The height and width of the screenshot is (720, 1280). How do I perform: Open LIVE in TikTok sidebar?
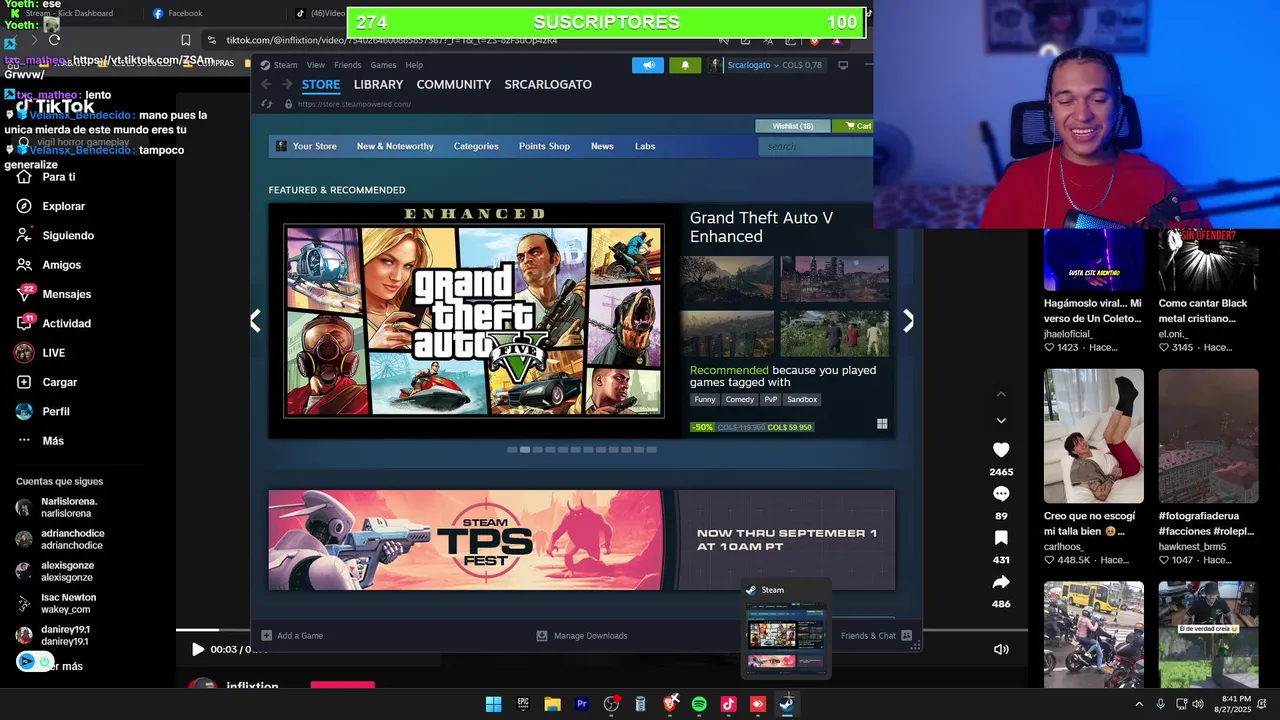(x=40, y=353)
